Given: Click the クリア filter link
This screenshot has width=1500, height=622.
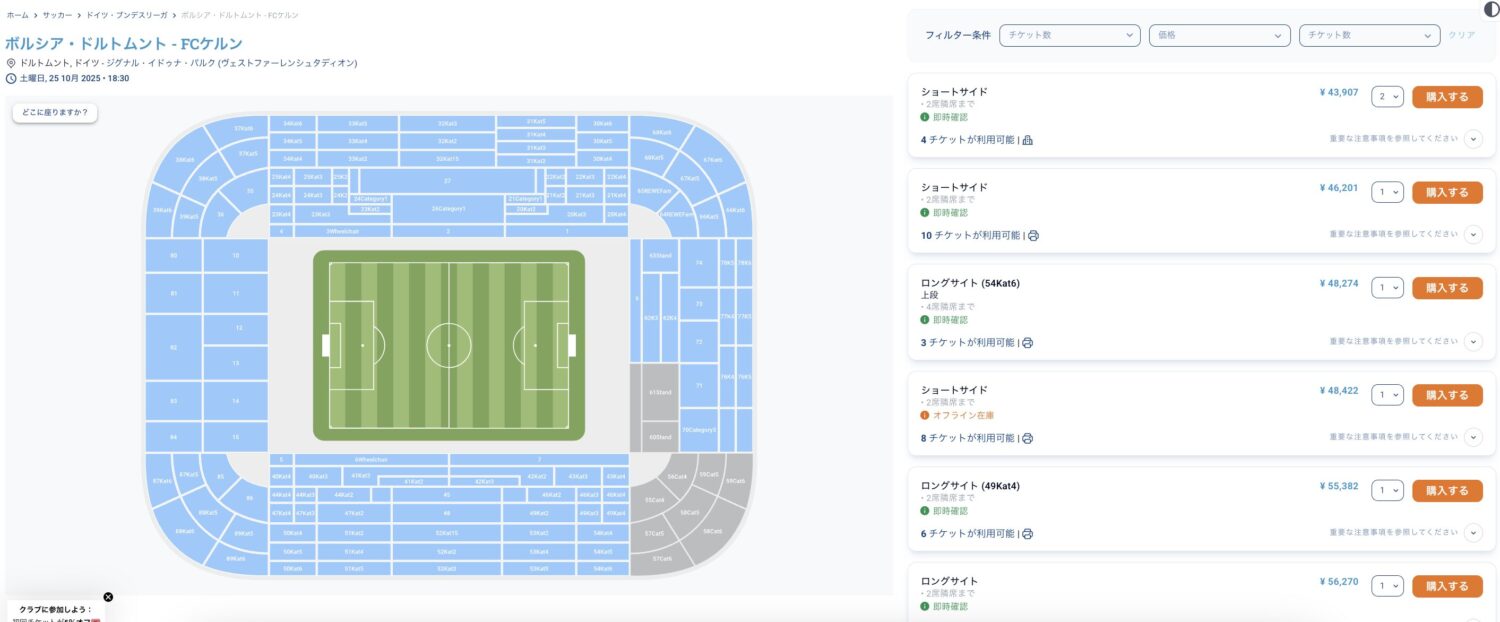Looking at the screenshot, I should [1461, 35].
